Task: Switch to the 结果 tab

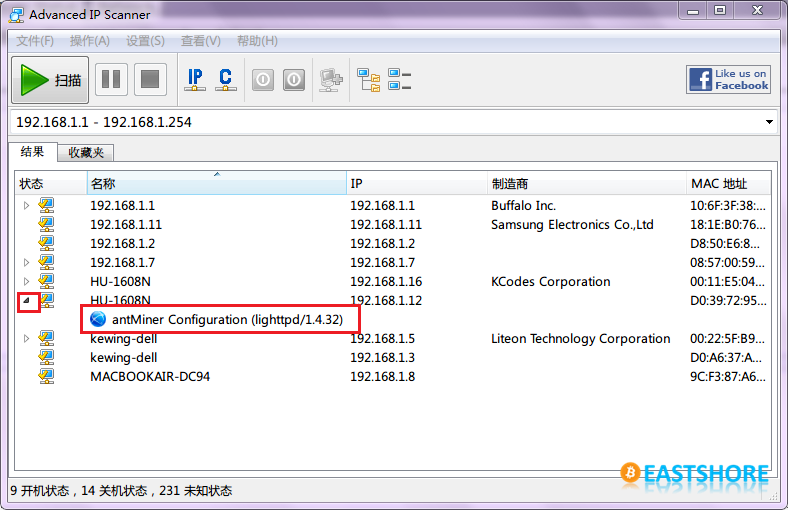Action: point(33,152)
